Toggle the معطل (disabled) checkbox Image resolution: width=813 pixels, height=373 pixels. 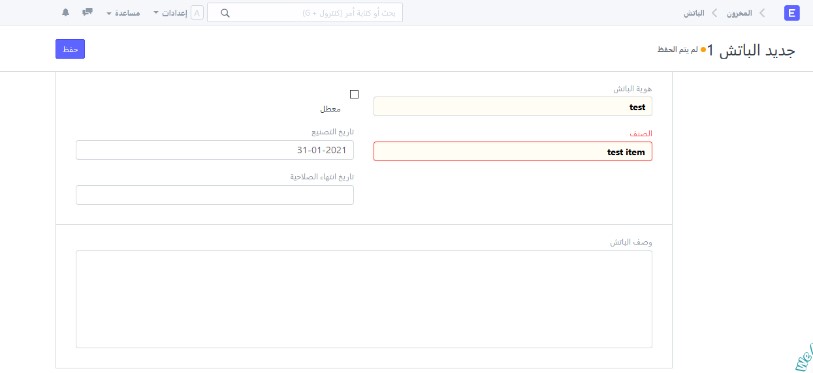(354, 94)
